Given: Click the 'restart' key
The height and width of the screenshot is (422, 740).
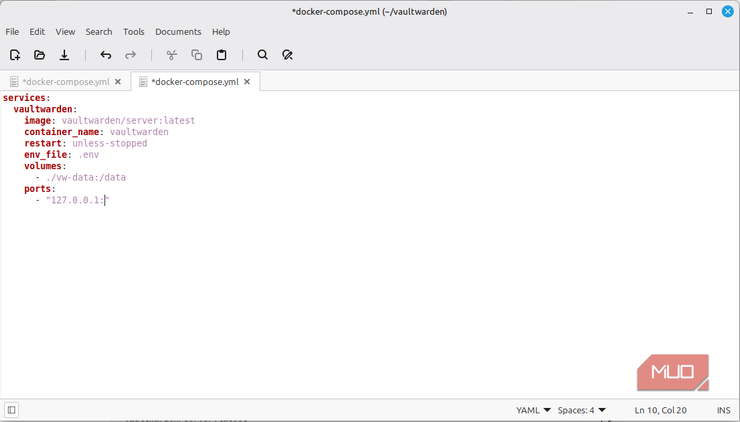Looking at the screenshot, I should tap(42, 143).
